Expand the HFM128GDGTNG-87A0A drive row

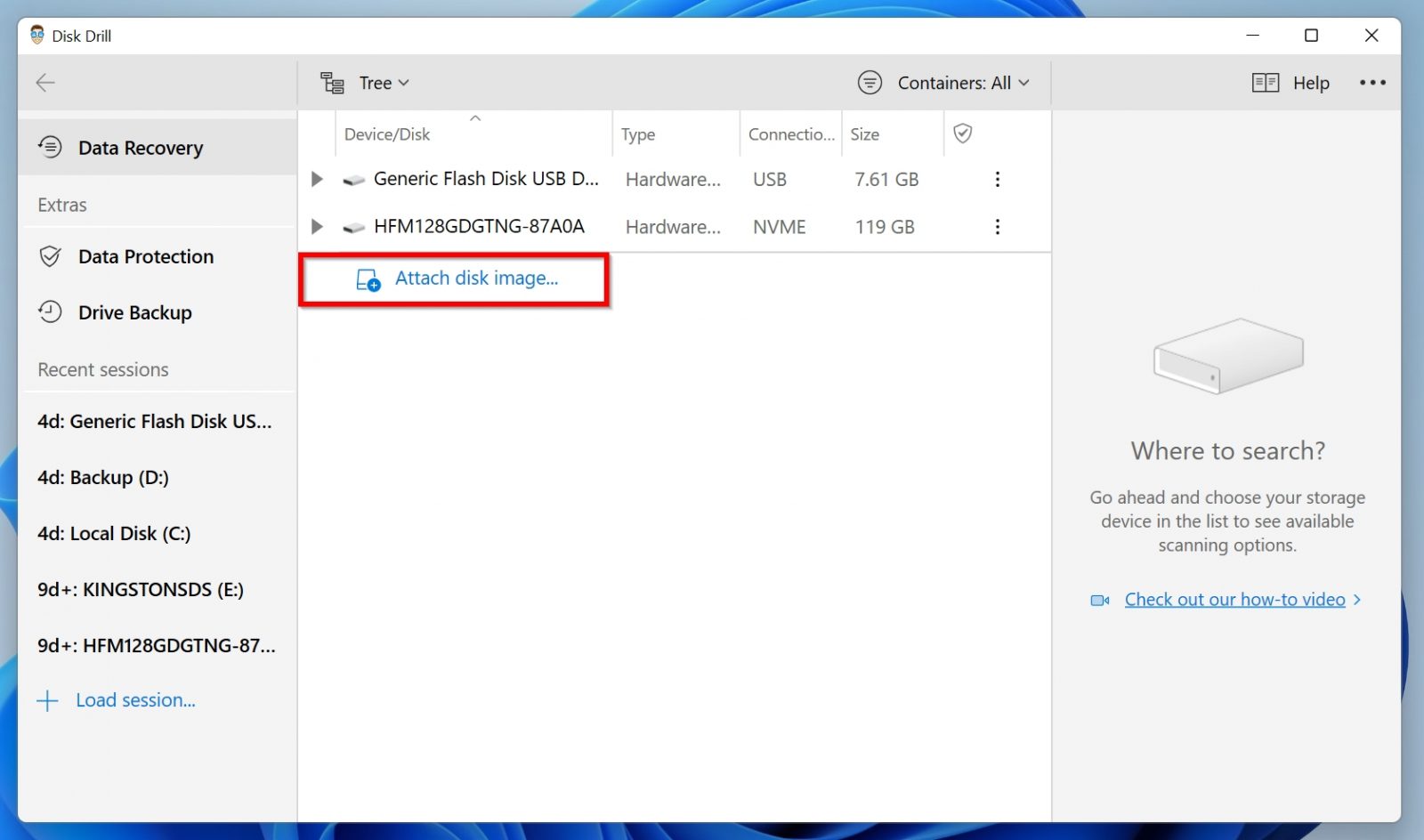click(317, 226)
